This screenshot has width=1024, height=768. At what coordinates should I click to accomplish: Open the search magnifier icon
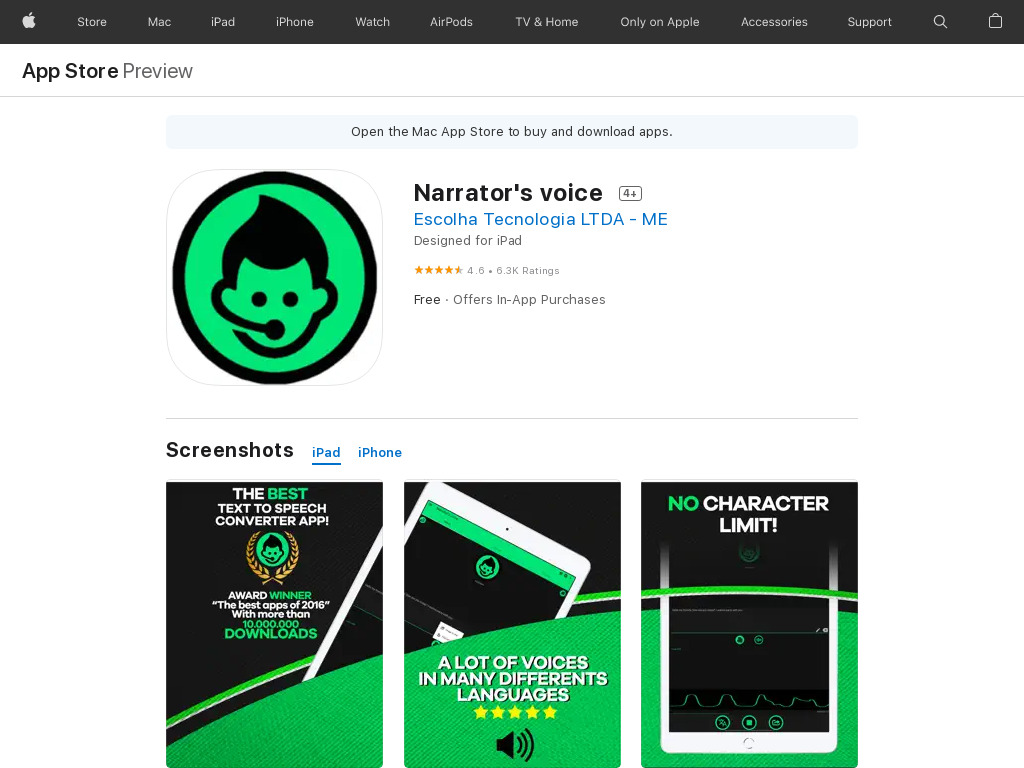pyautogui.click(x=940, y=22)
